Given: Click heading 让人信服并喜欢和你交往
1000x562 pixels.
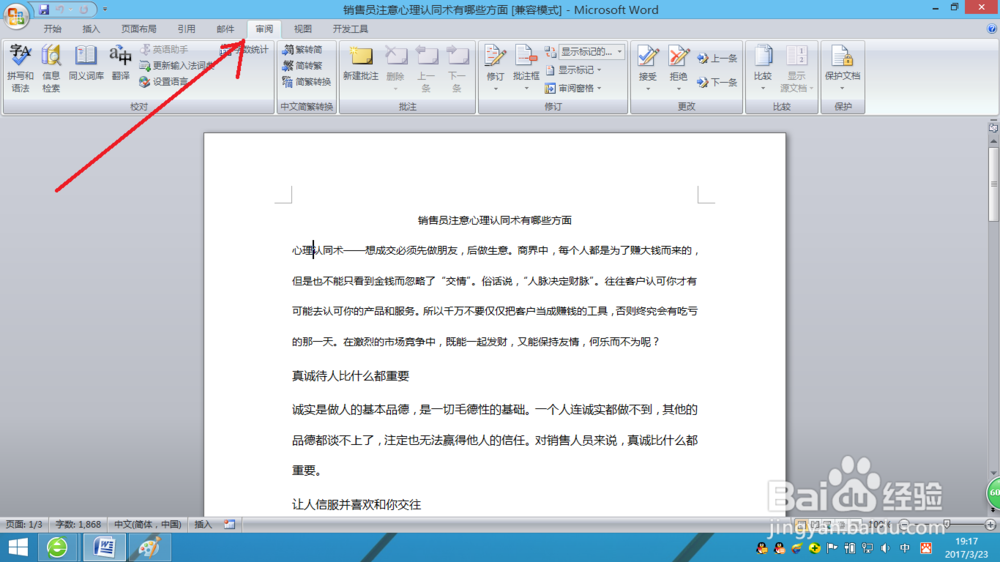Looking at the screenshot, I should tap(356, 505).
